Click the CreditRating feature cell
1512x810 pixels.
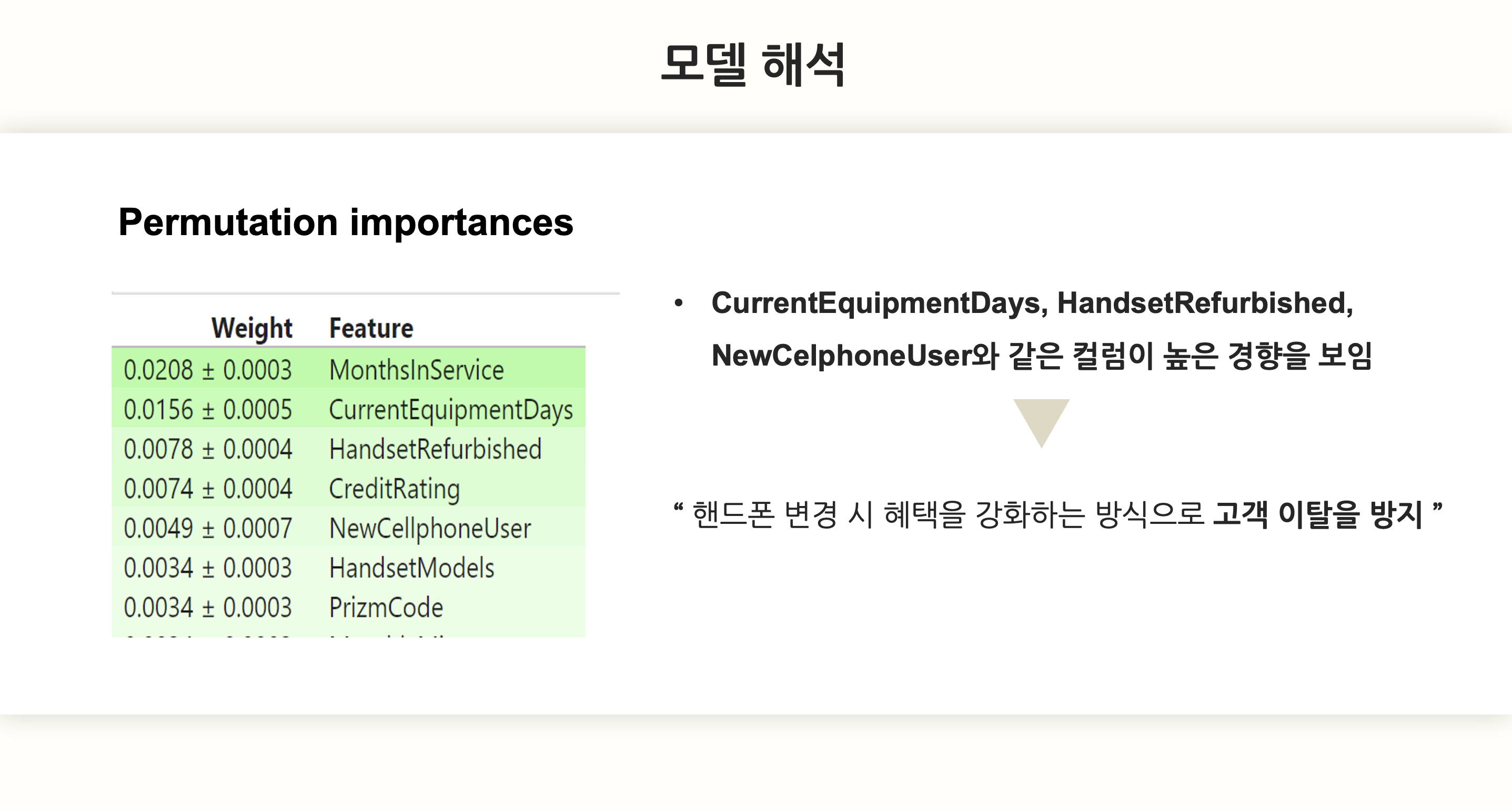[394, 489]
